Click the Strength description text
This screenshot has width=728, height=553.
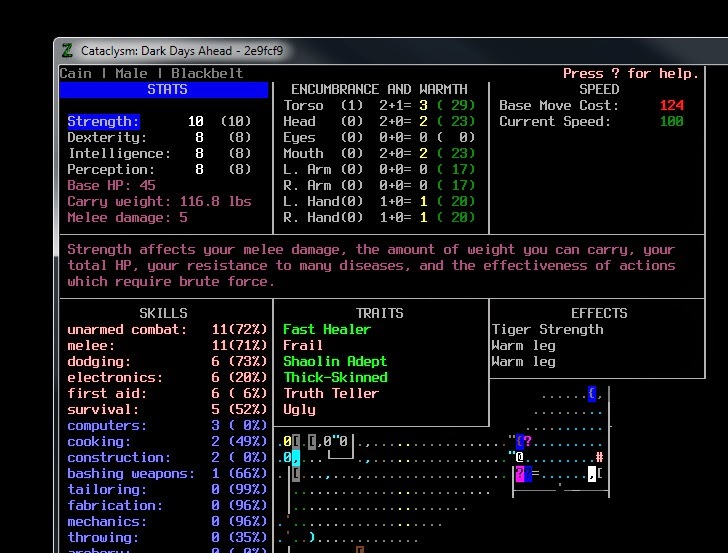click(371, 266)
